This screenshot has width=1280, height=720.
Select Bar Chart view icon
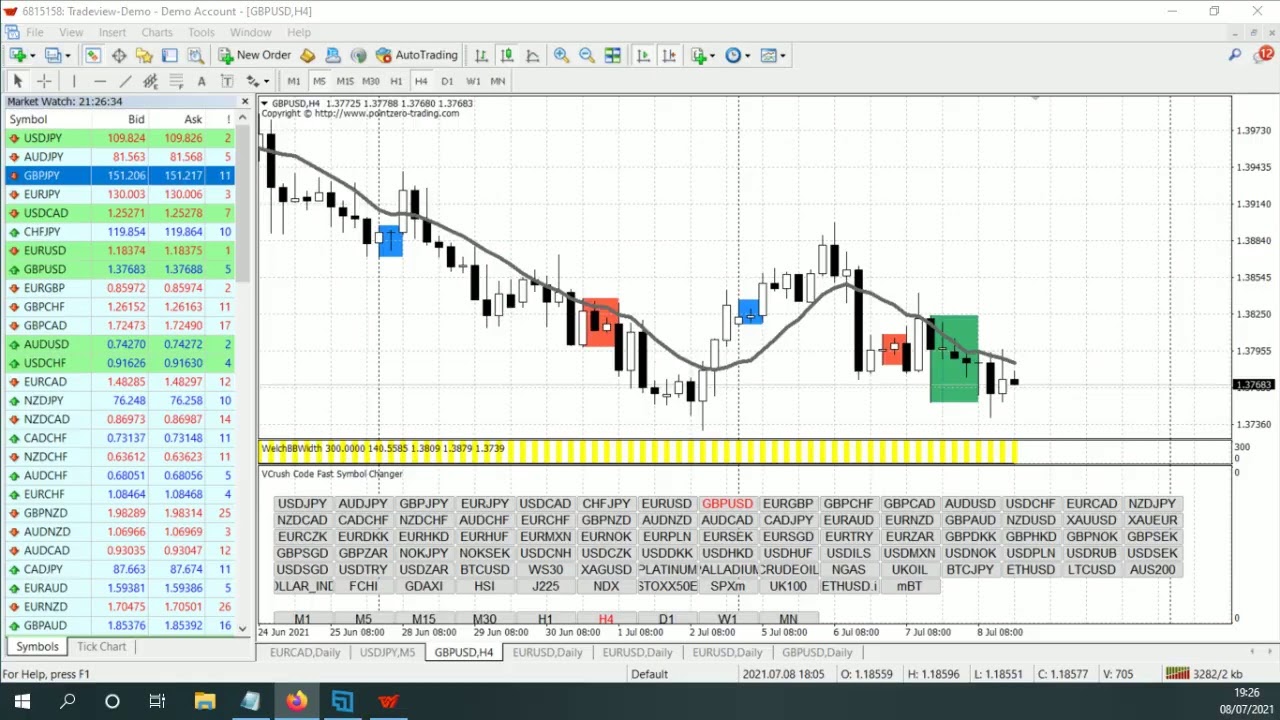pos(481,56)
